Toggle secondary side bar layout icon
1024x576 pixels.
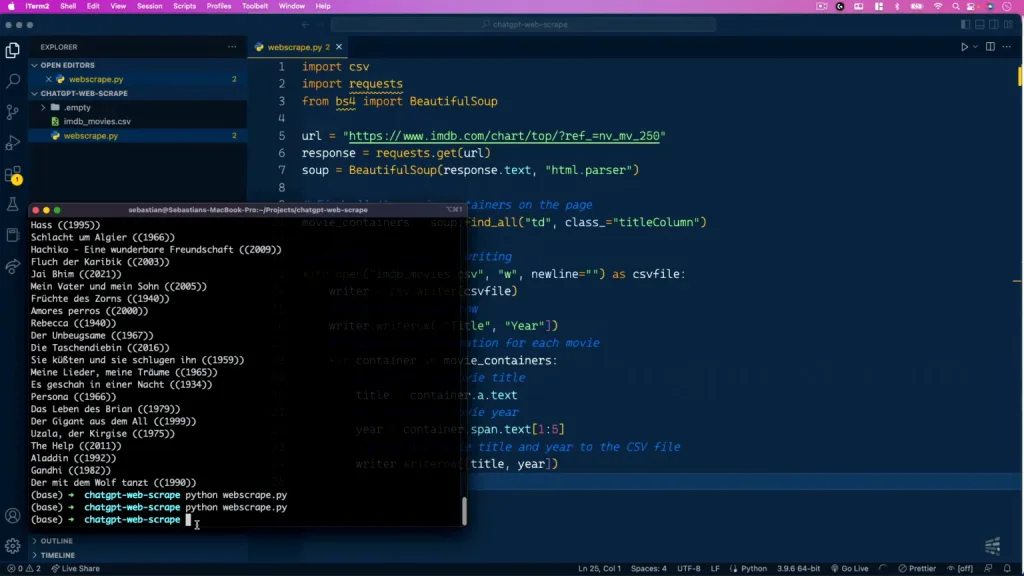tap(994, 25)
